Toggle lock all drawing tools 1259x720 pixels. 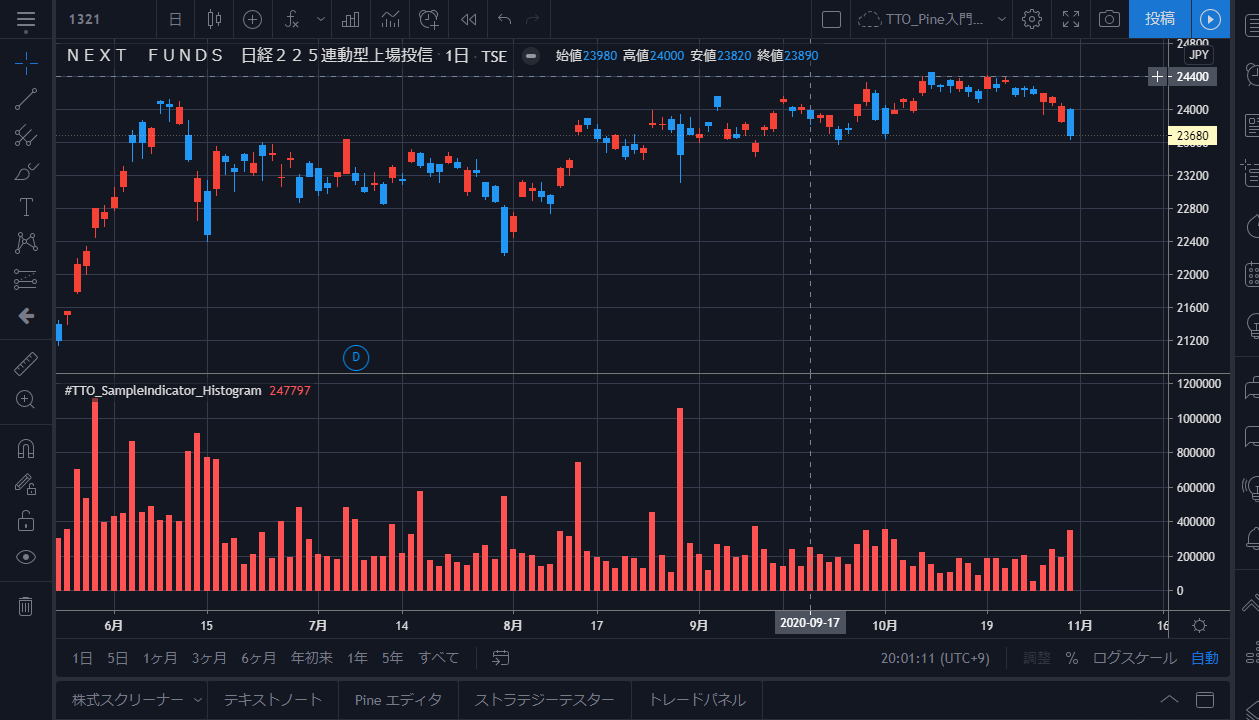point(26,521)
